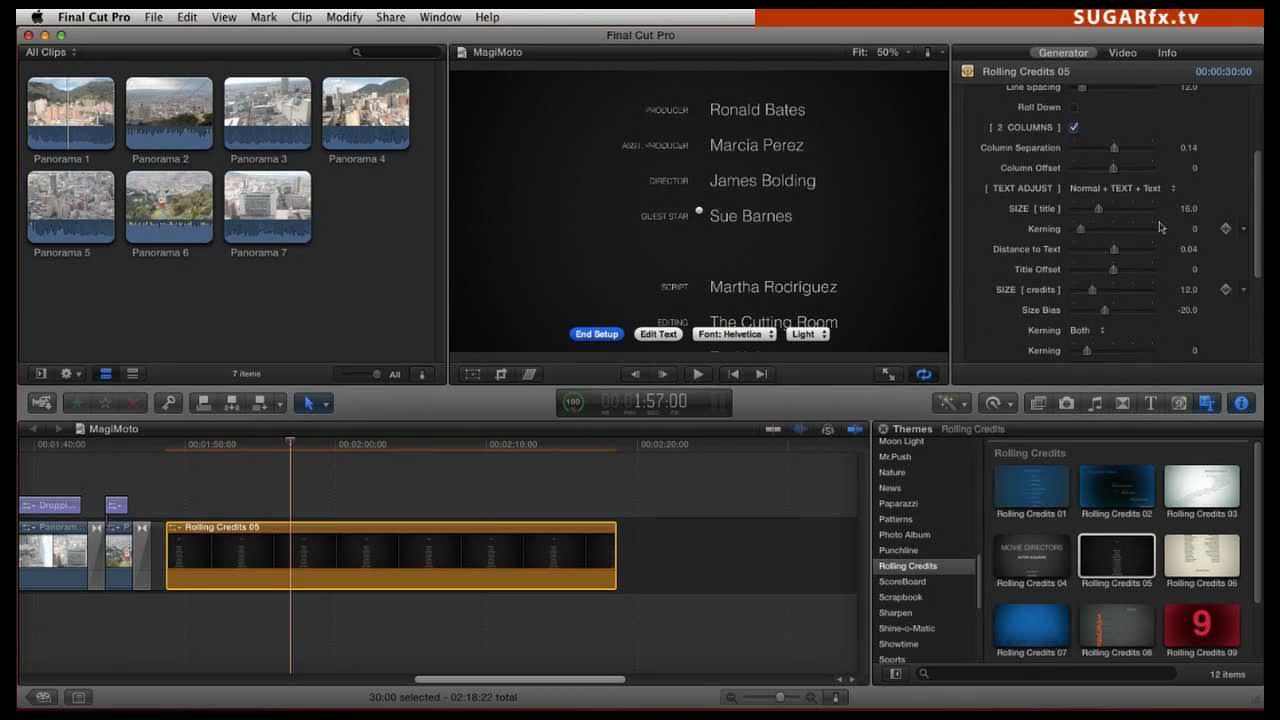
Task: Adjust the Column Separation slider
Action: coord(1113,148)
